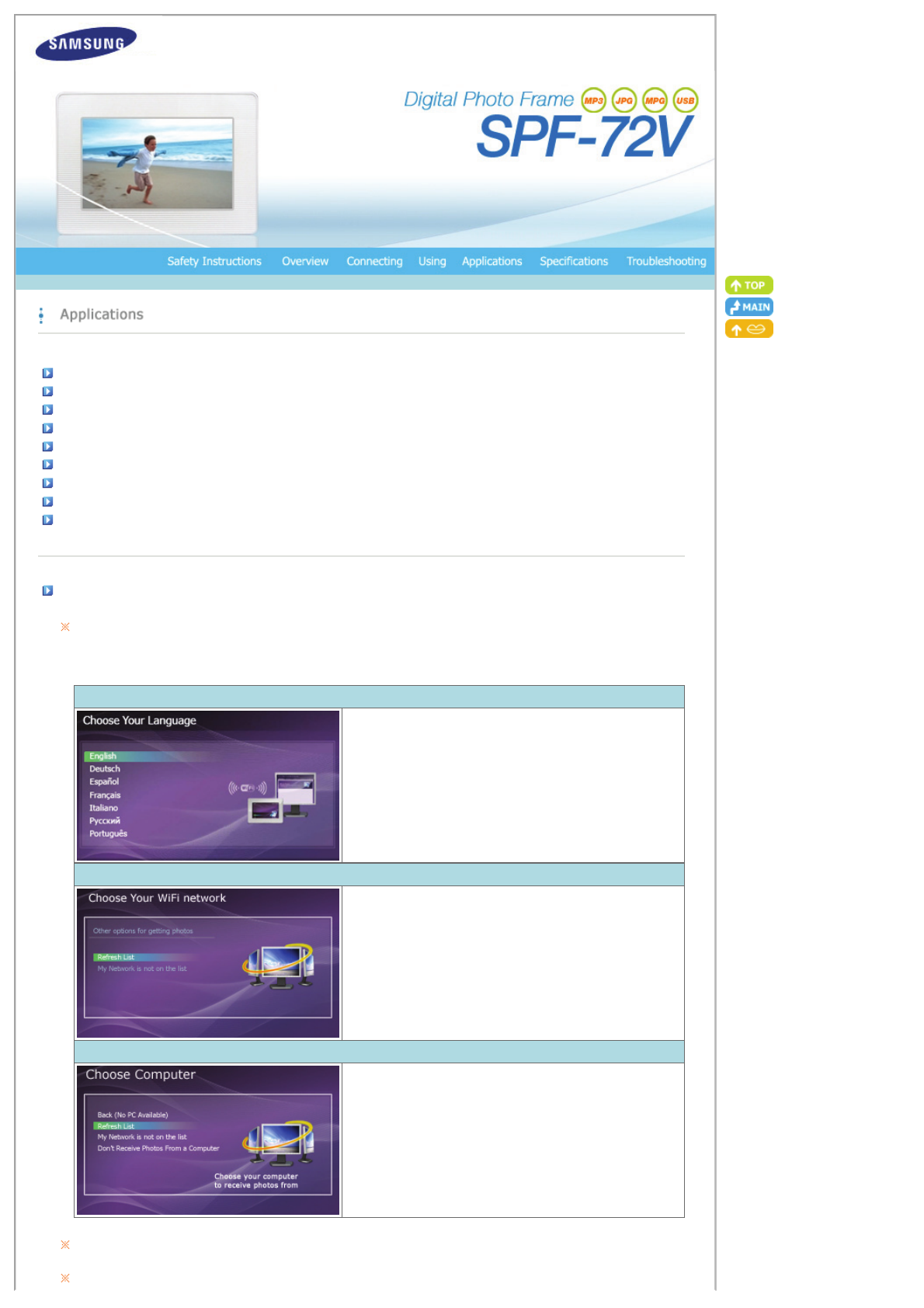Open the Choose Computer screenshot
The height and width of the screenshot is (1308, 924).
pyautogui.click(x=208, y=1139)
